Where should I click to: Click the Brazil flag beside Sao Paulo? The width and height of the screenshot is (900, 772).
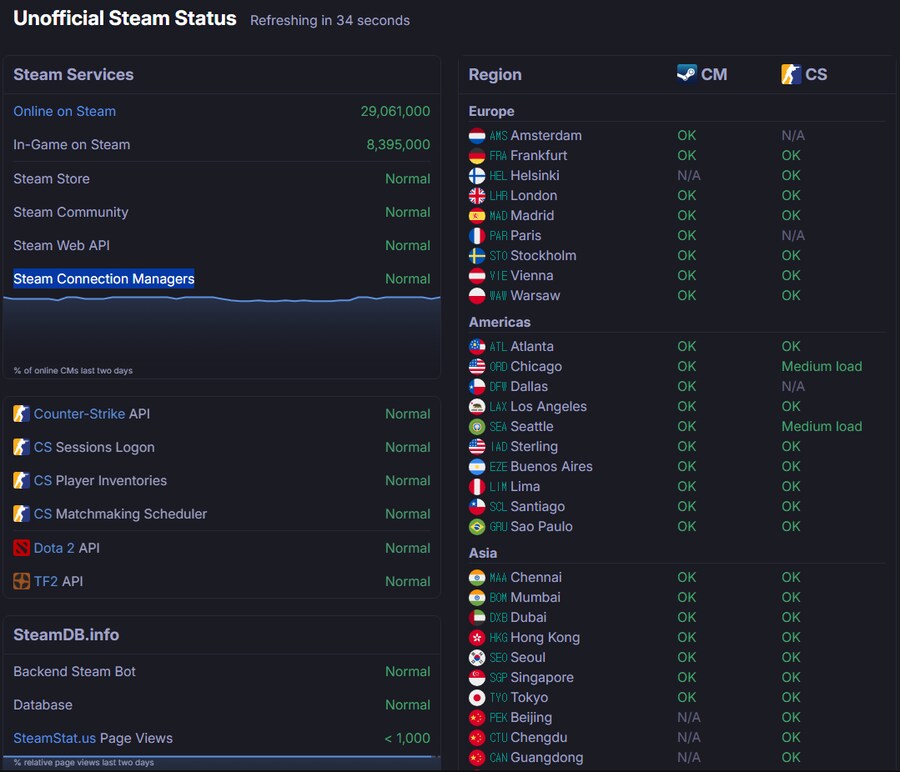click(477, 527)
